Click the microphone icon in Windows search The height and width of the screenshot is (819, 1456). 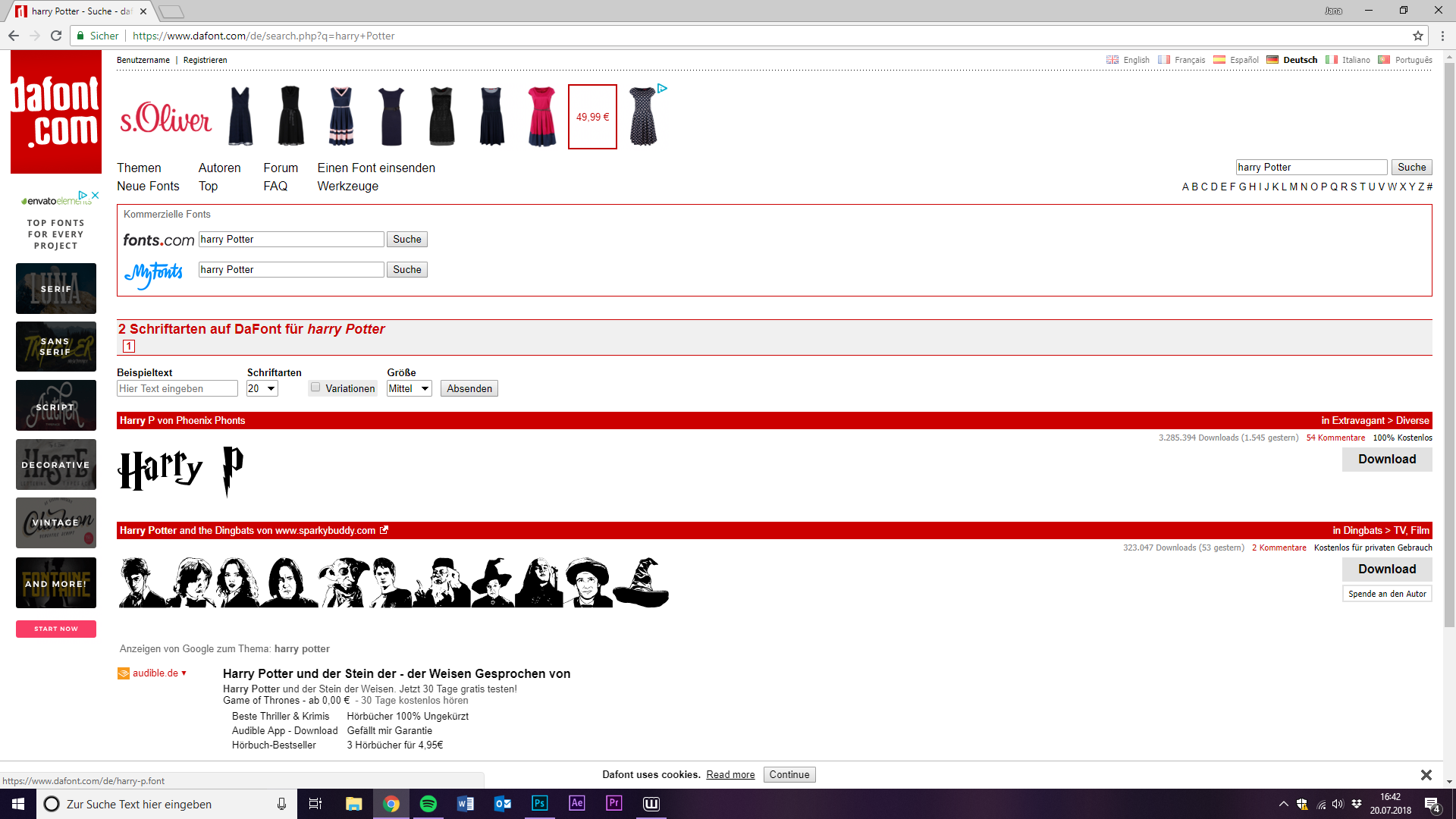(x=281, y=804)
